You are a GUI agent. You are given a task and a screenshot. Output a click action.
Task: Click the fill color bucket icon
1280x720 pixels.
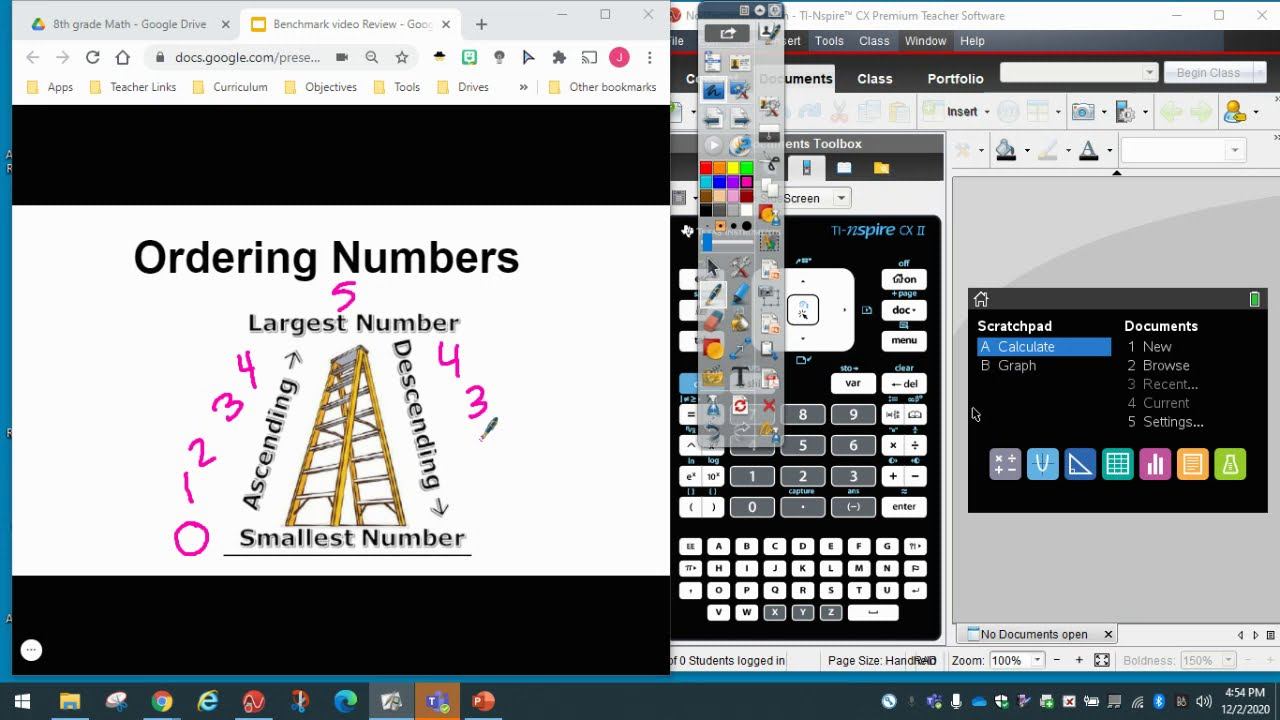[x=1006, y=150]
